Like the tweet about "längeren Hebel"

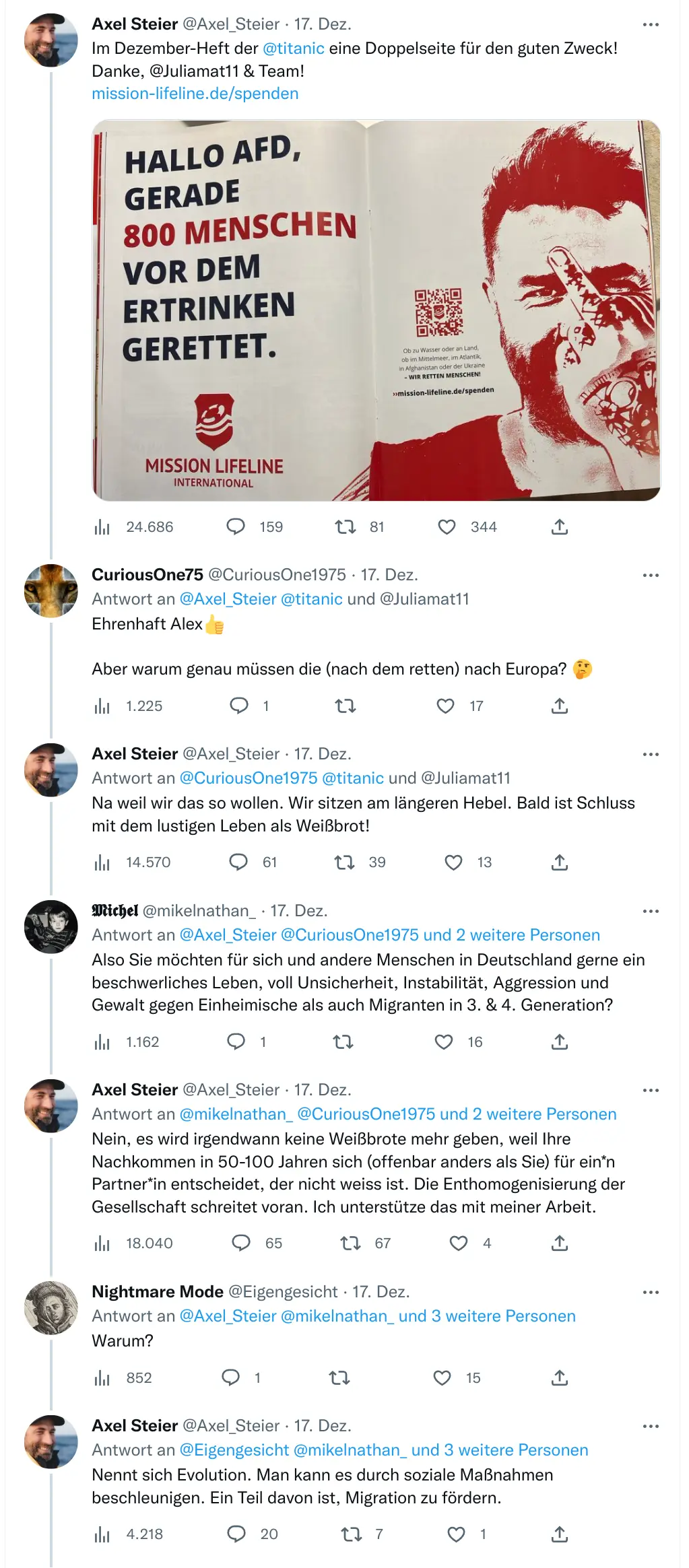click(454, 862)
